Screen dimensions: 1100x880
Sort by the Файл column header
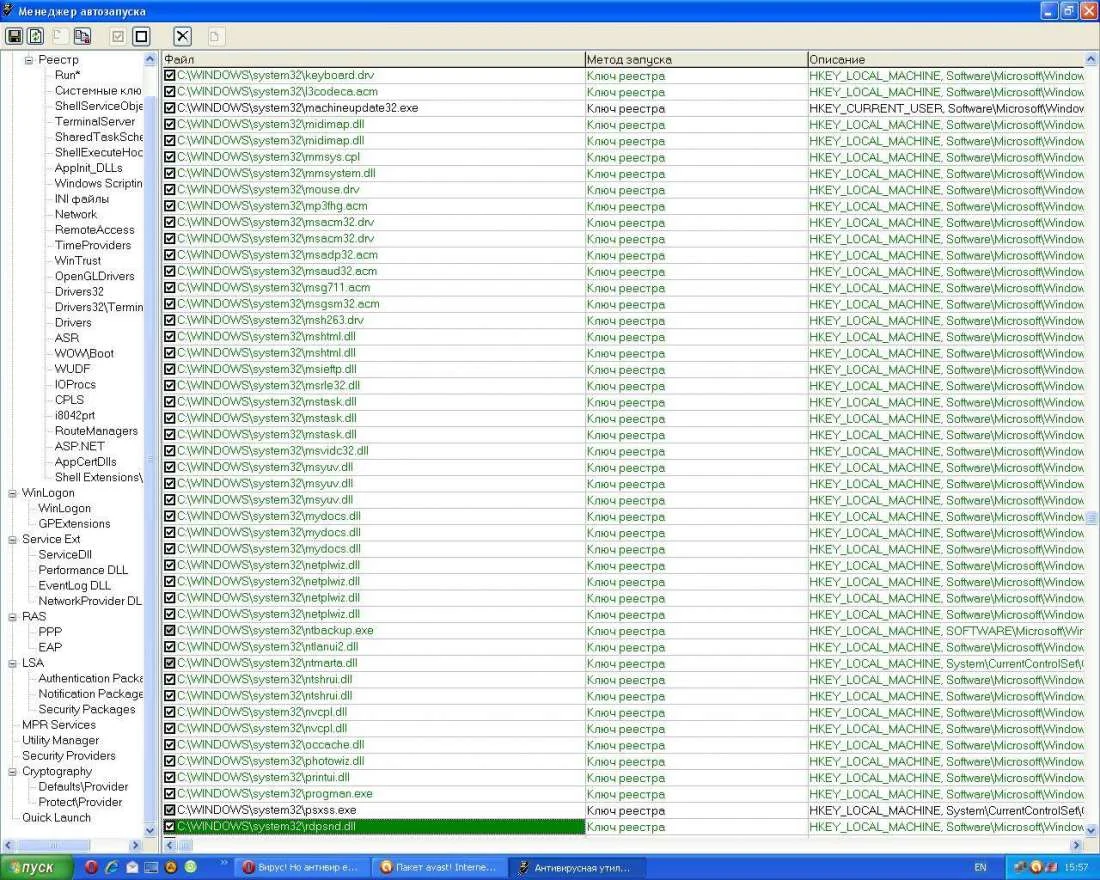pyautogui.click(x=373, y=60)
